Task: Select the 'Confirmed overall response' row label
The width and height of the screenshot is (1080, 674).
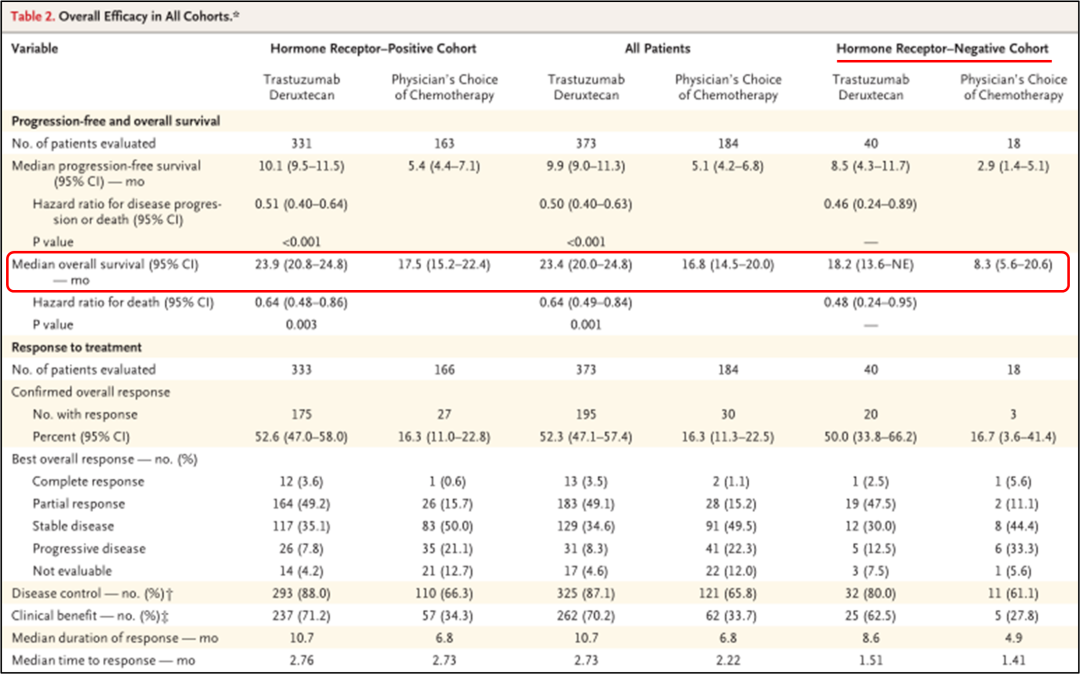Action: 90,392
